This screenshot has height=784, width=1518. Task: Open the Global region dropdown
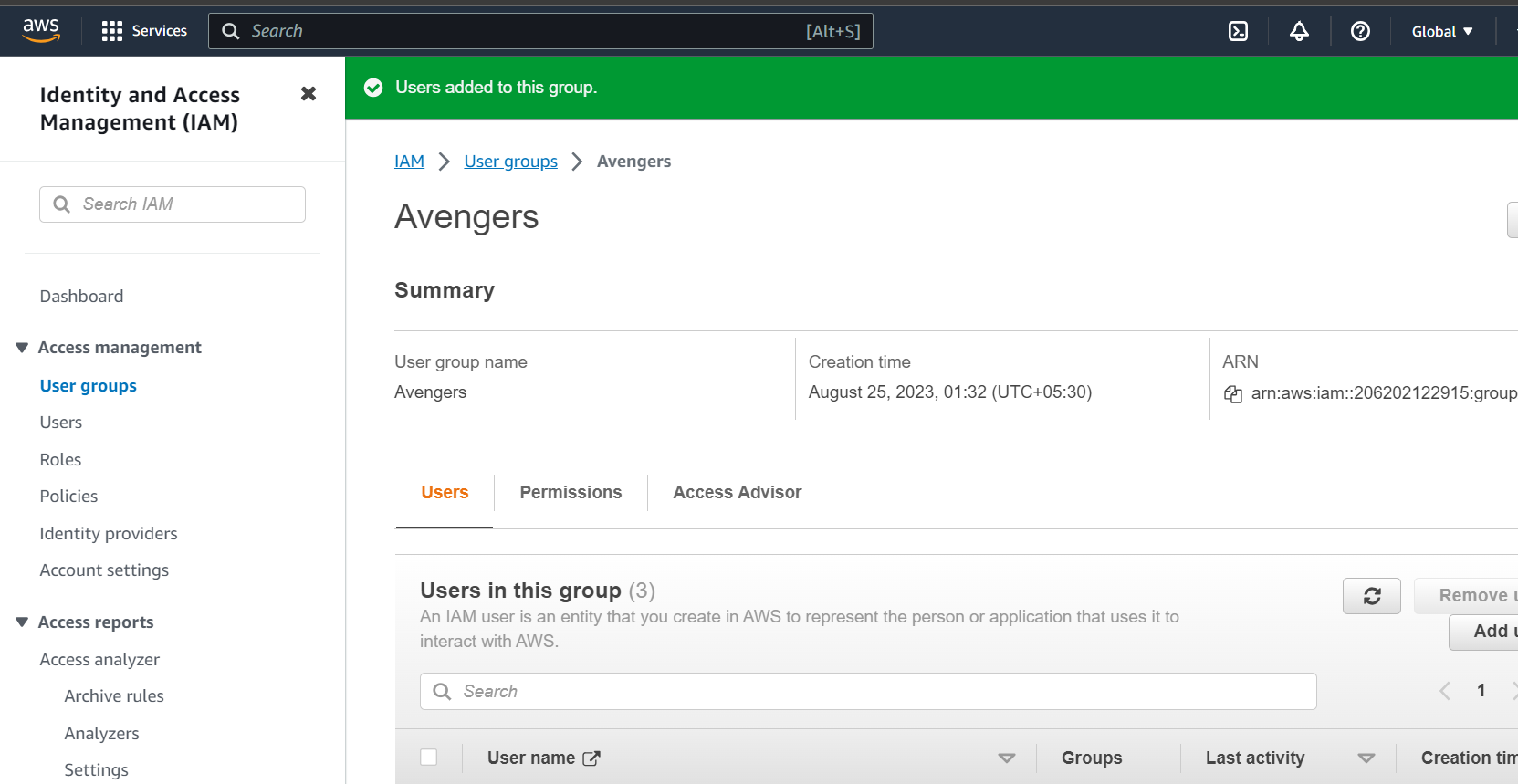[1442, 31]
